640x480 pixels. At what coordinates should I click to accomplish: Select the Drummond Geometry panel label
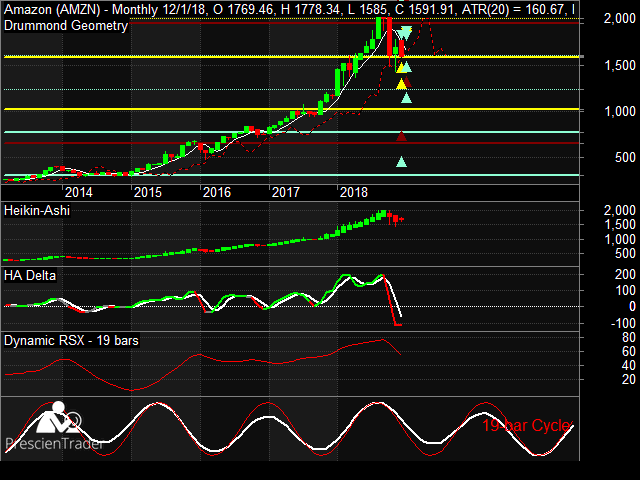pos(66,26)
